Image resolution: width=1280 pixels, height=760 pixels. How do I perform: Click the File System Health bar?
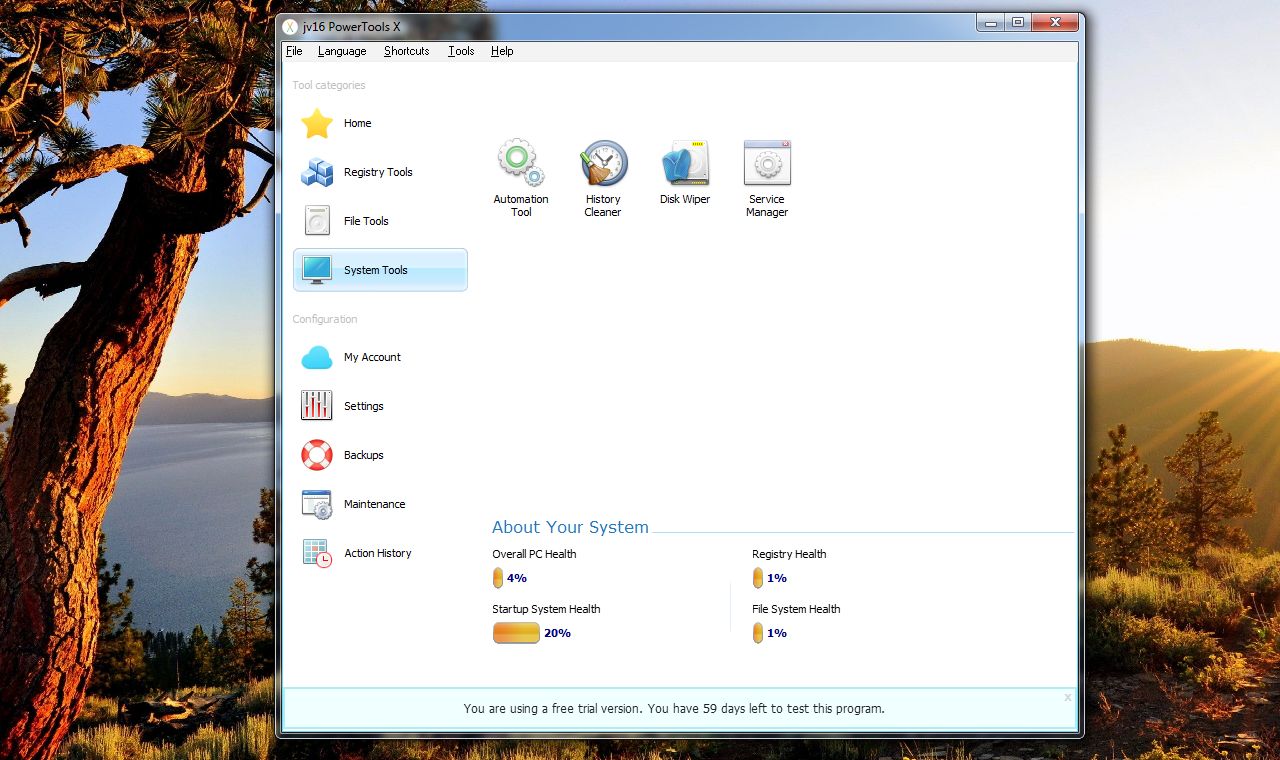point(758,633)
